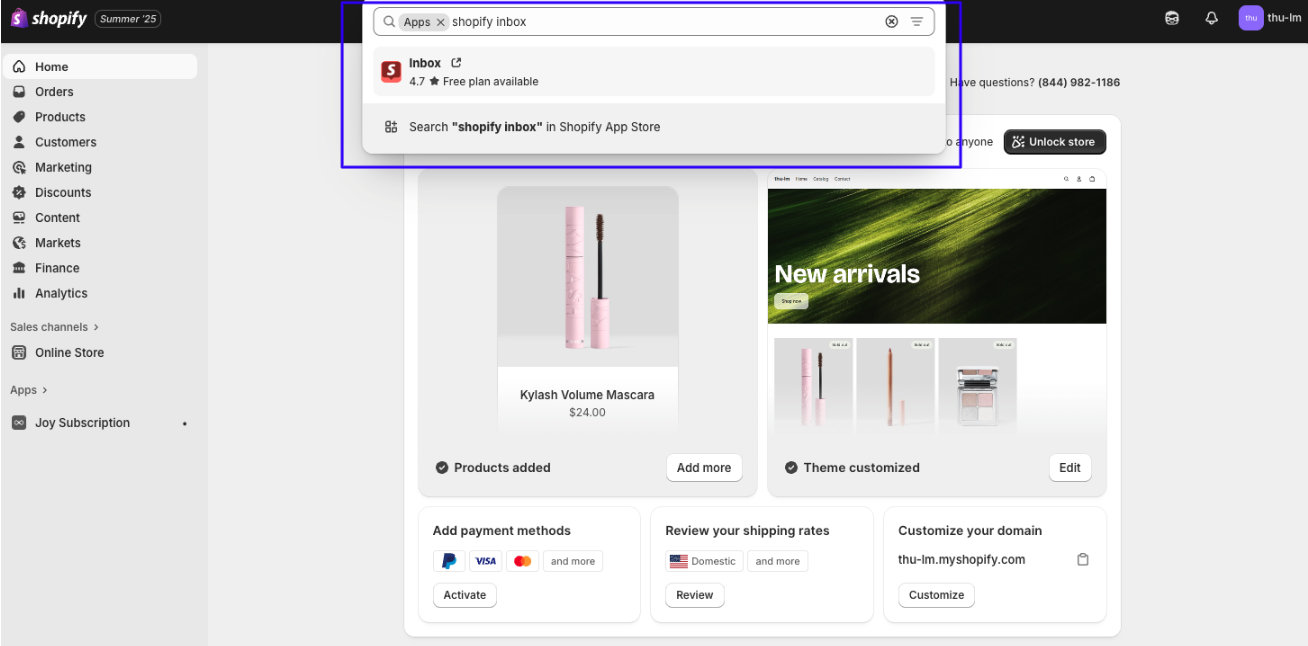The image size is (1308, 646).
Task: Click the Inbox app red icon
Action: (x=391, y=72)
